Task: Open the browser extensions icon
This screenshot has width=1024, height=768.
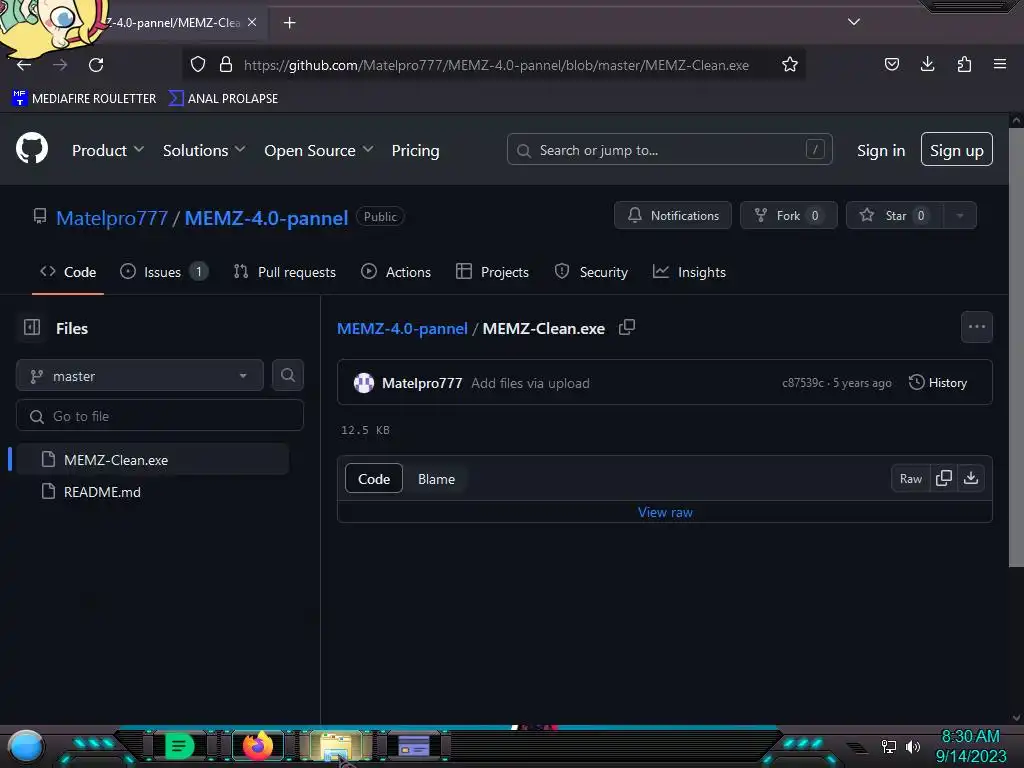Action: click(964, 64)
